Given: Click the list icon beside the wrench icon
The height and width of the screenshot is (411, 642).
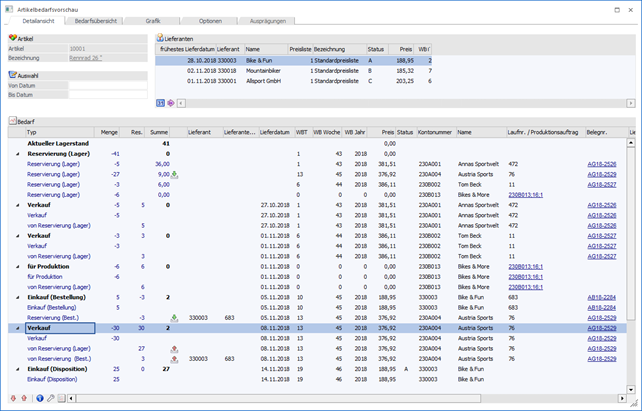Looking at the screenshot, I should 62,397.
